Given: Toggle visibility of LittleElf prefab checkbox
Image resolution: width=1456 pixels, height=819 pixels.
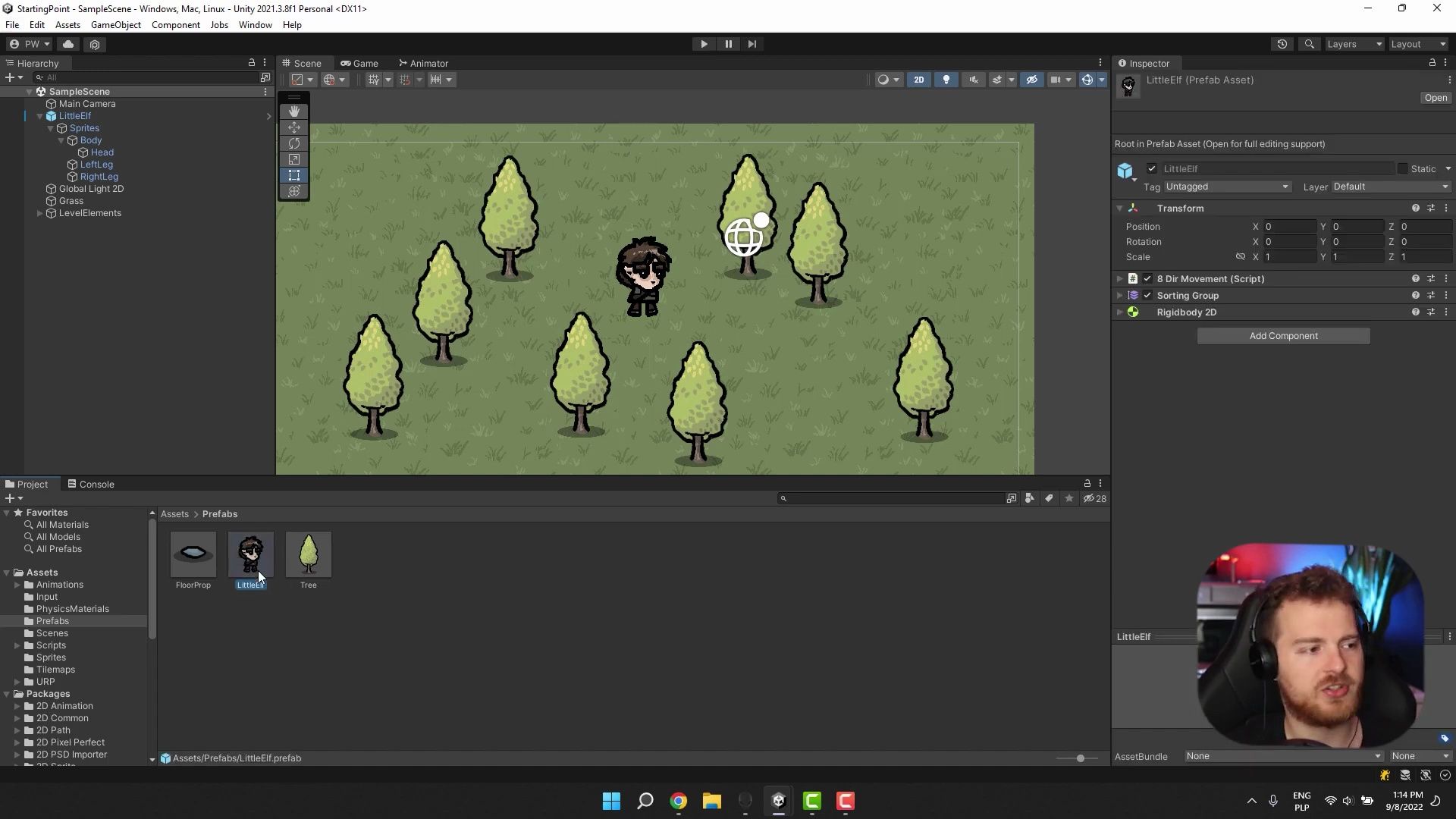Looking at the screenshot, I should [x=1152, y=168].
